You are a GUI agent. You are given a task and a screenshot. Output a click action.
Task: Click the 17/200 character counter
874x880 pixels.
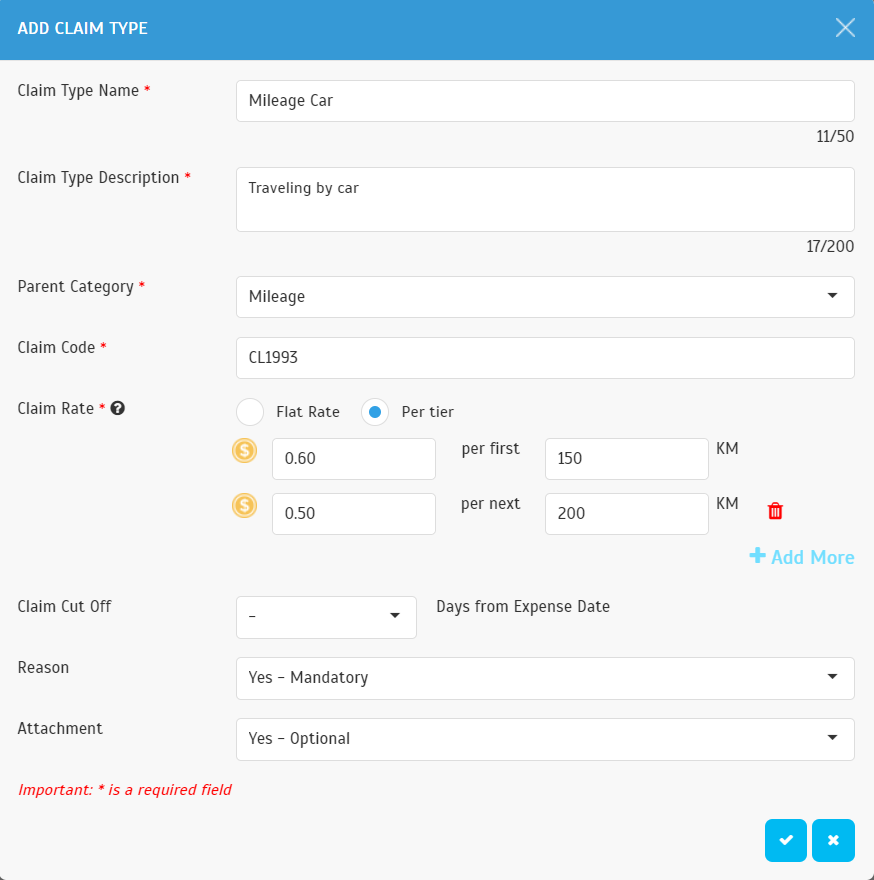(830, 246)
